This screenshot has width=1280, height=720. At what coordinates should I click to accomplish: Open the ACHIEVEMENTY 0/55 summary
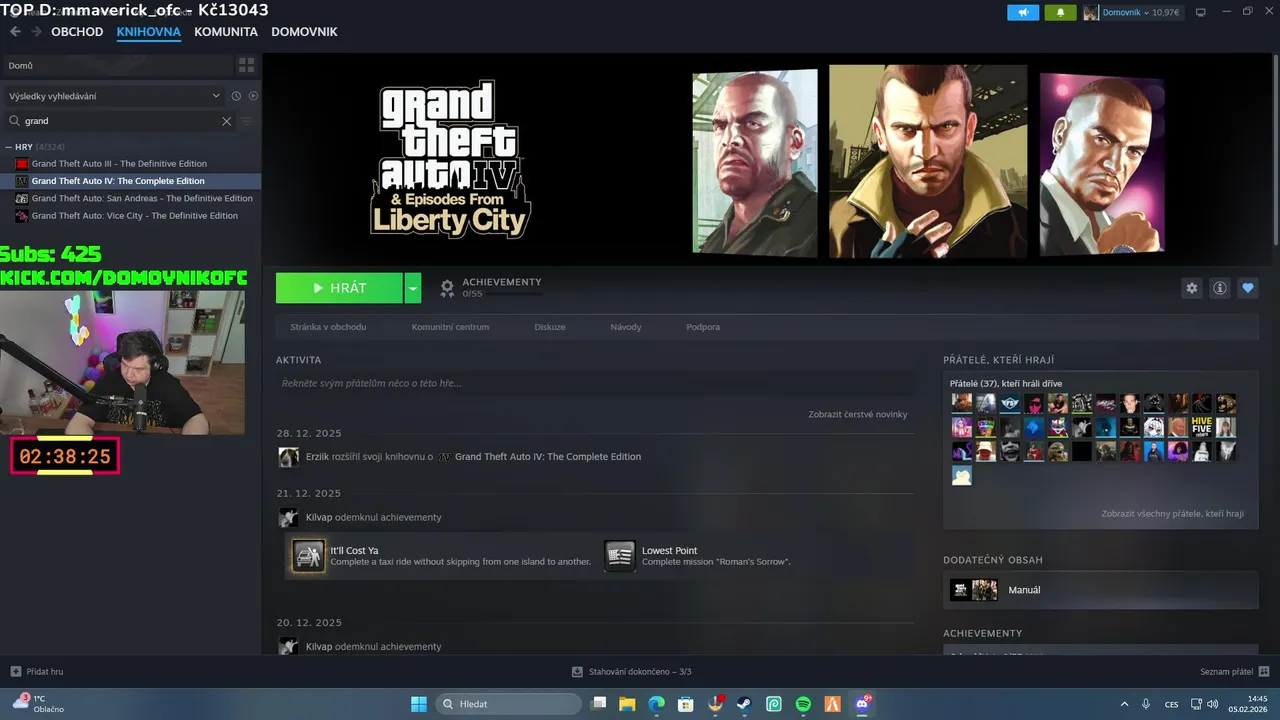click(491, 287)
